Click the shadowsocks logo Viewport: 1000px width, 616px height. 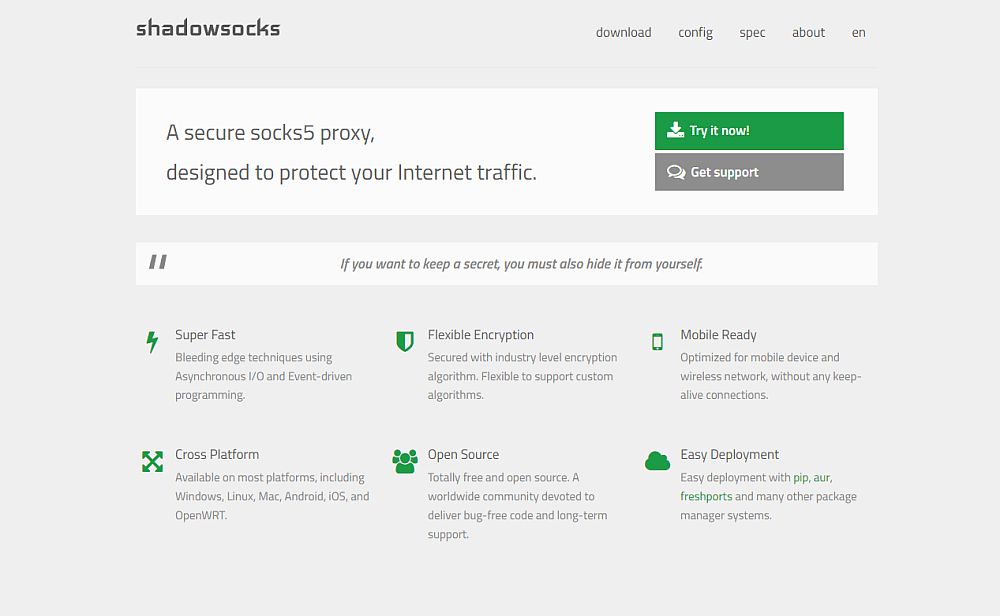(208, 28)
